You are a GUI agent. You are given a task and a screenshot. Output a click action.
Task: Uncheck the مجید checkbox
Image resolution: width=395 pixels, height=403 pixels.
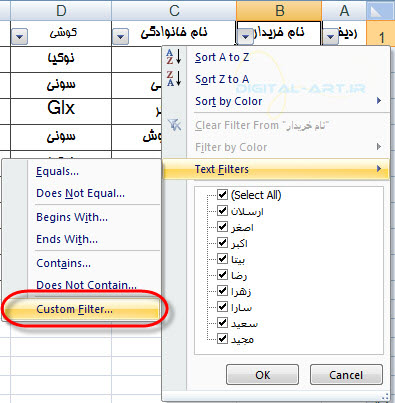[222, 339]
